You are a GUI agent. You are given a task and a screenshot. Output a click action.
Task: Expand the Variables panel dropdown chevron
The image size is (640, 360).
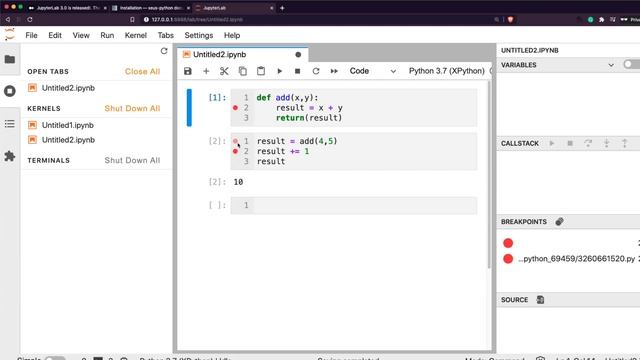pos(611,65)
